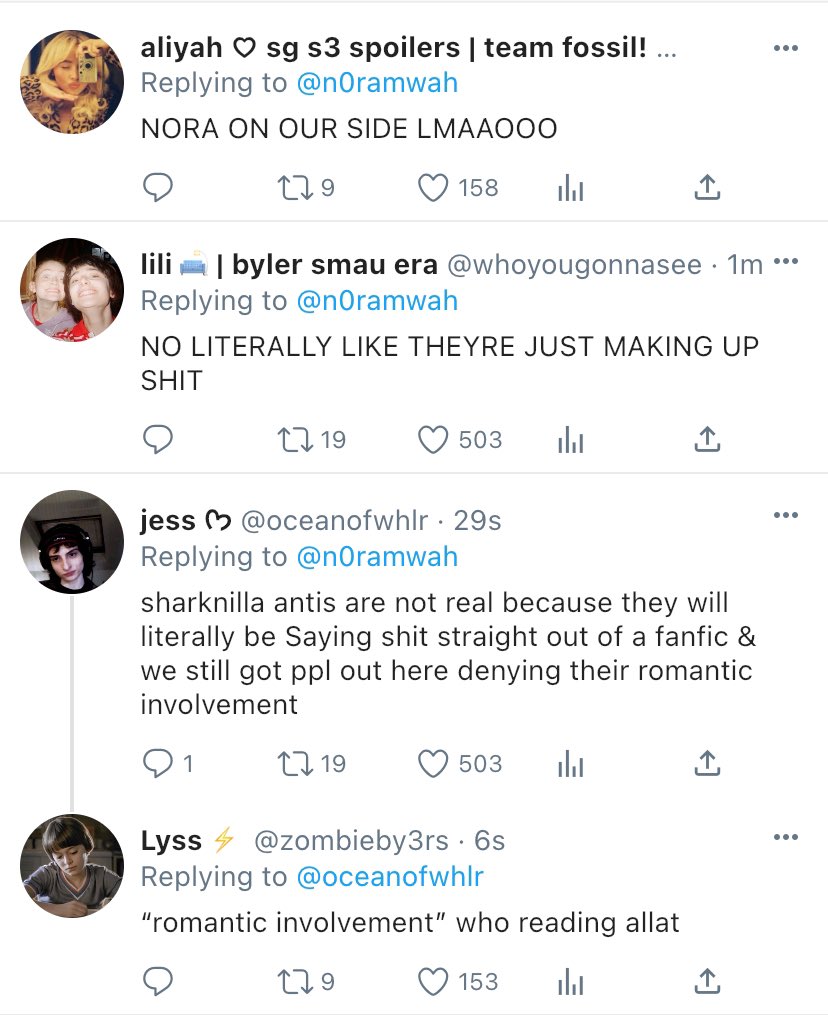Reply to lili's MAKING UP tweet
Screen dimensions: 828x1015
click(x=158, y=440)
